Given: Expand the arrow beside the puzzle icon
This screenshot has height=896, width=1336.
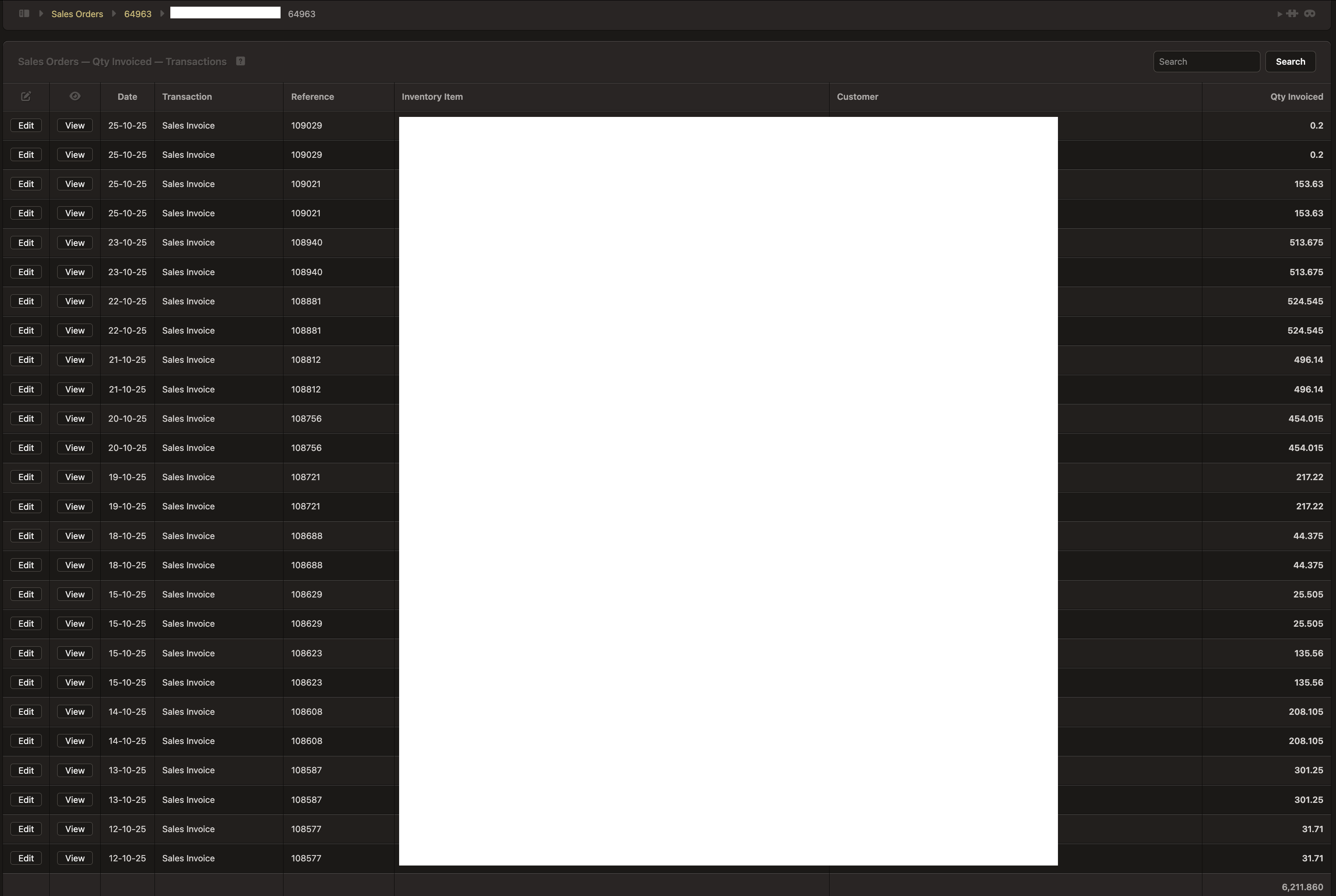Looking at the screenshot, I should tap(1280, 14).
